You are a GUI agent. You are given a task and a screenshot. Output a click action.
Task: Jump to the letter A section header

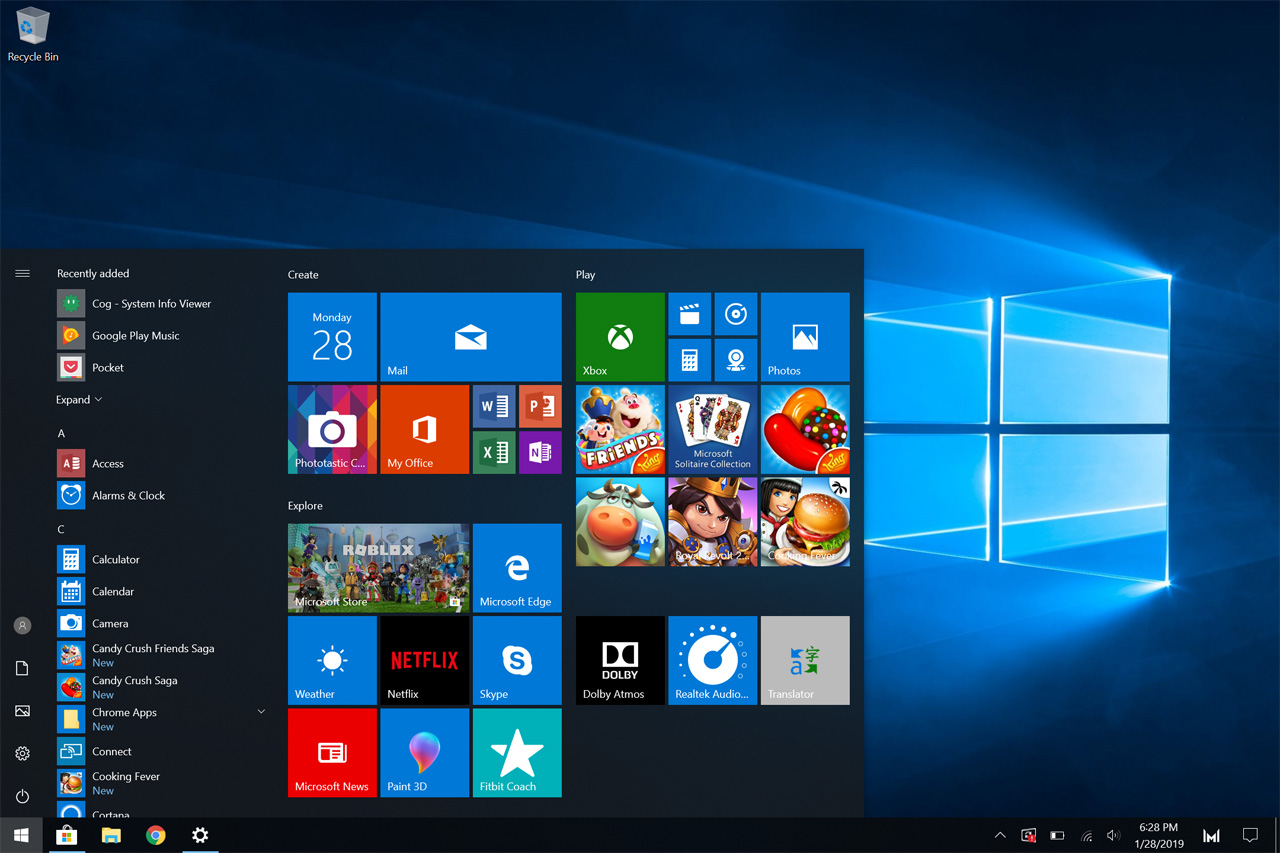pyautogui.click(x=61, y=433)
